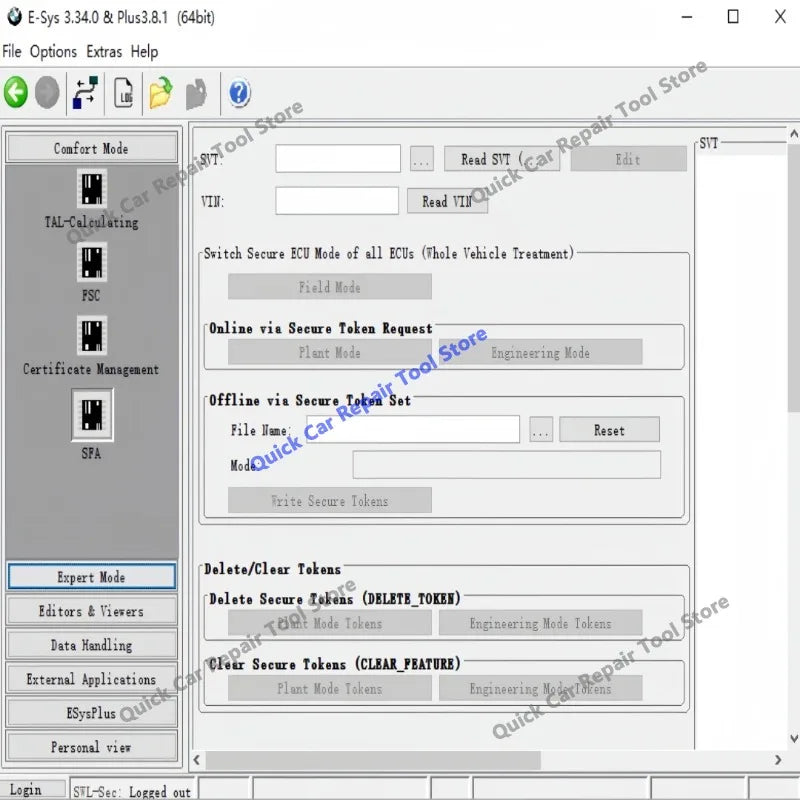Click the 'Offline via Secure Token Set' heading
Viewport: 800px width, 800px height.
click(310, 401)
